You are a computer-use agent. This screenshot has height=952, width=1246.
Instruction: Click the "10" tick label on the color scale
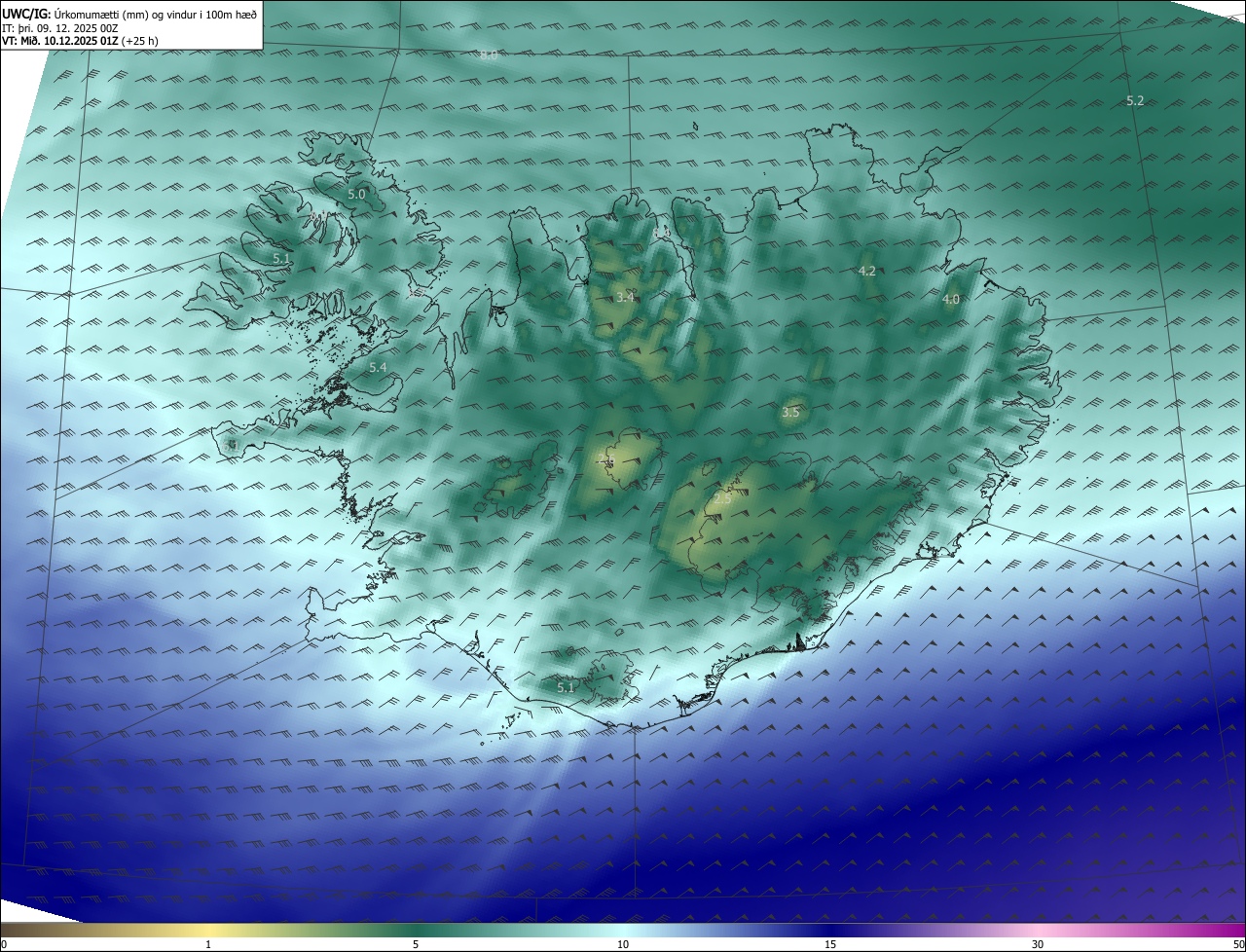coord(623,944)
